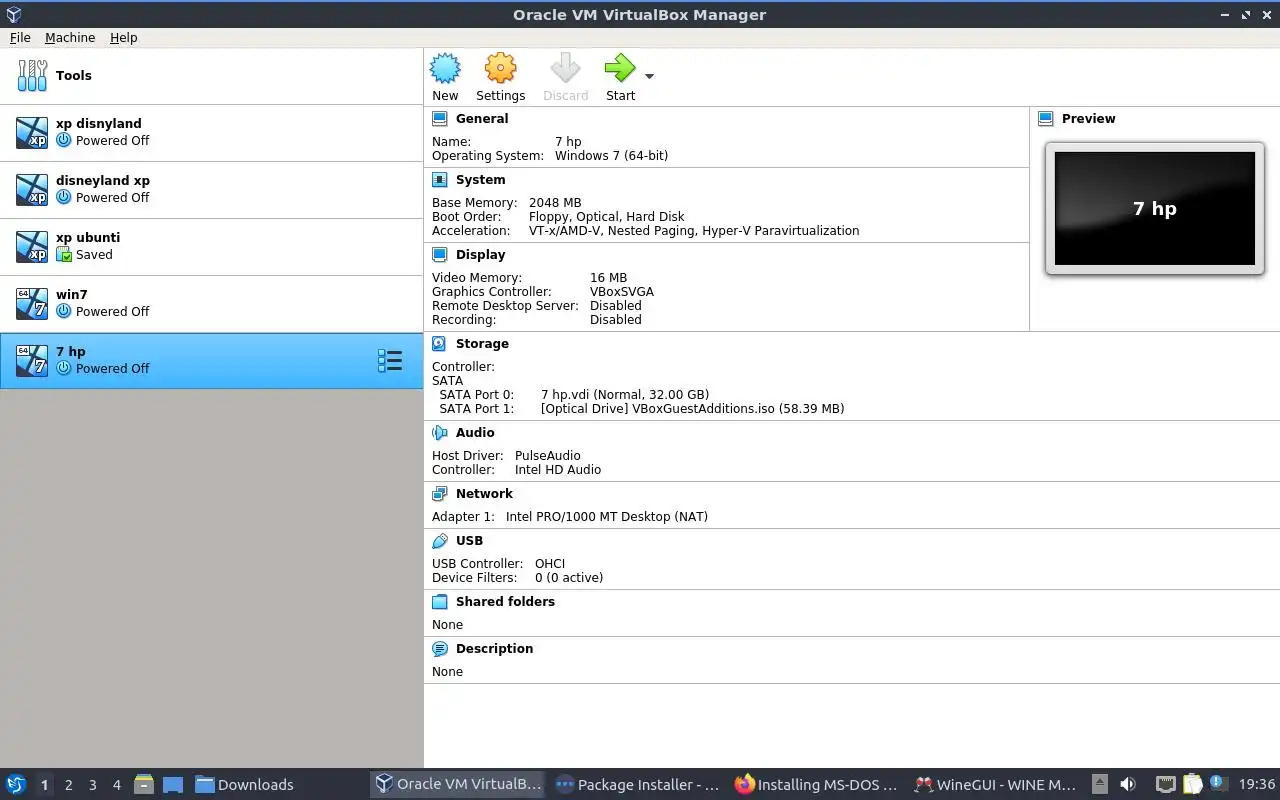Screen dimensions: 1280x800
Task: Open the File menu
Action: (20, 37)
